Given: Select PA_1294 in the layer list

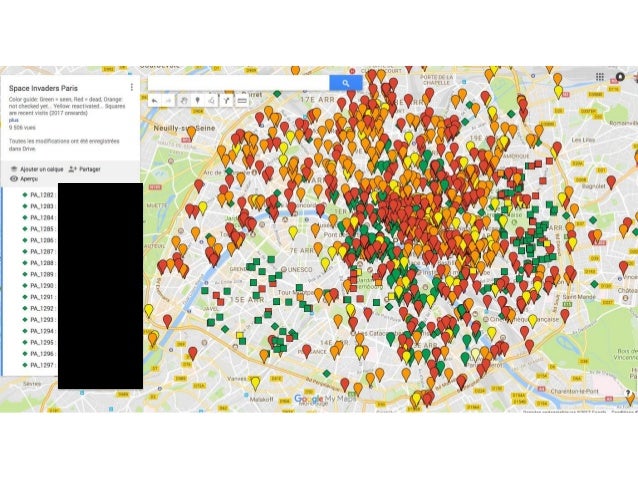Looking at the screenshot, I should tap(39, 331).
